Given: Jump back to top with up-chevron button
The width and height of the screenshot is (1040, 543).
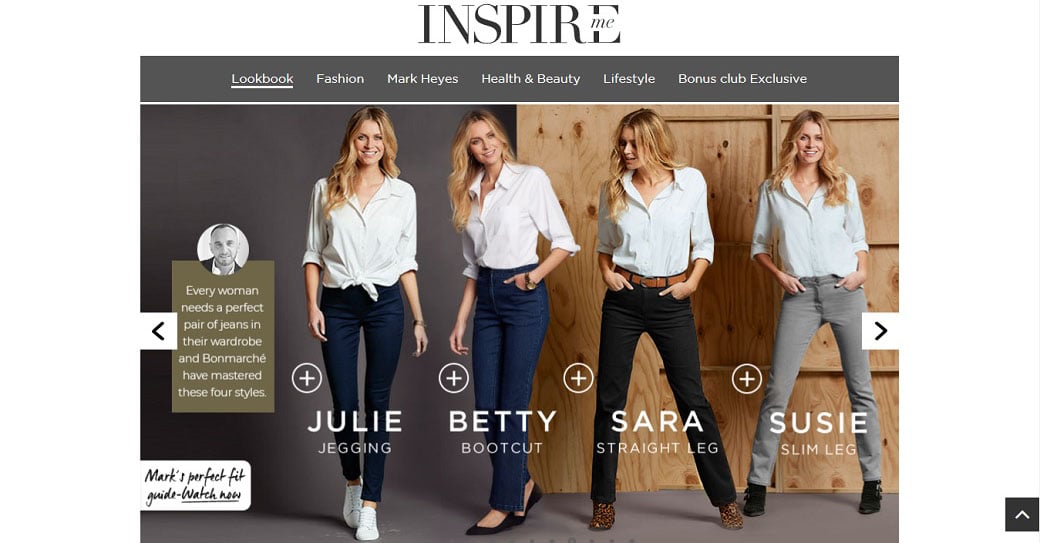Looking at the screenshot, I should [x=1022, y=514].
